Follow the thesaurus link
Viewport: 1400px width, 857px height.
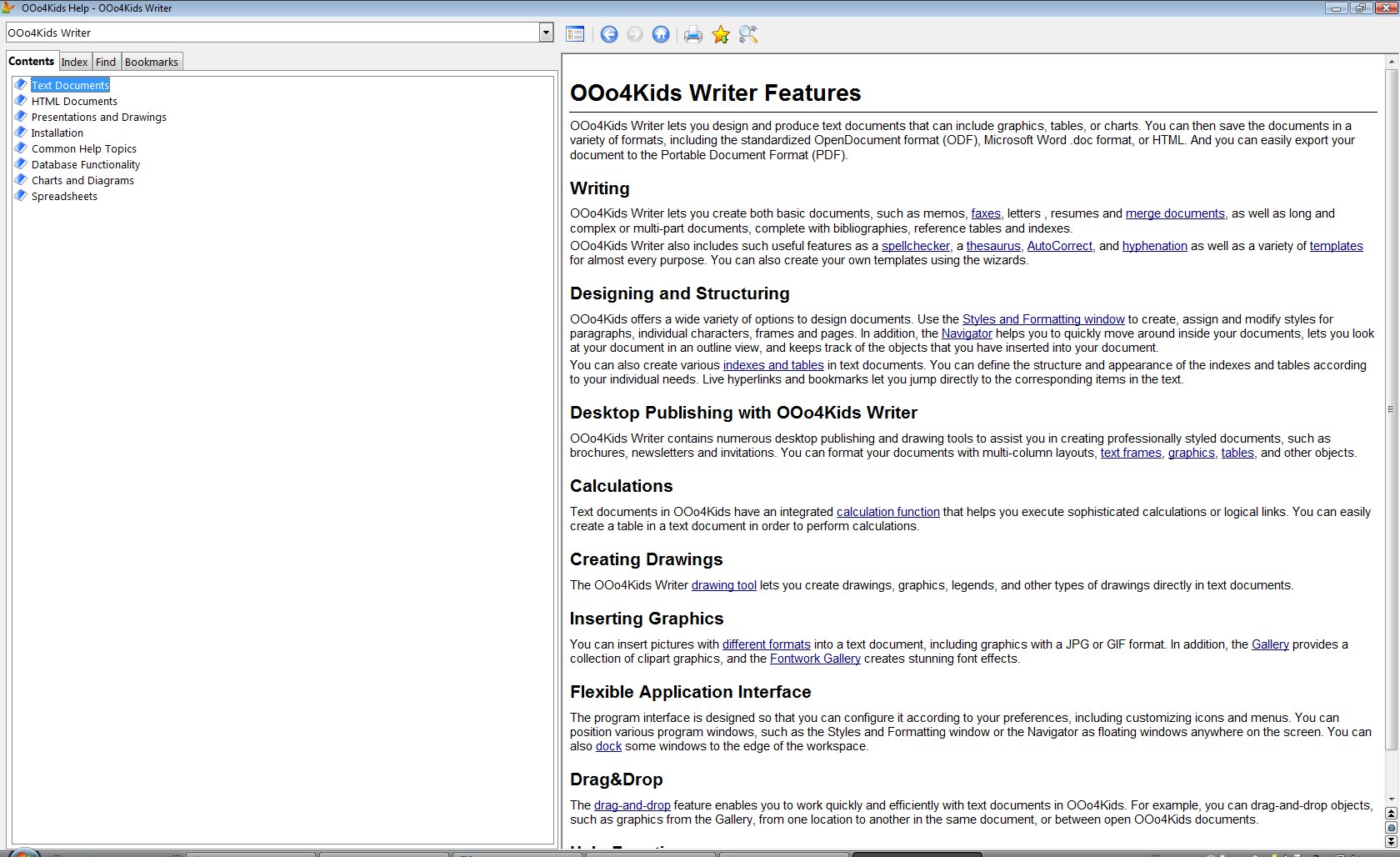click(x=993, y=246)
